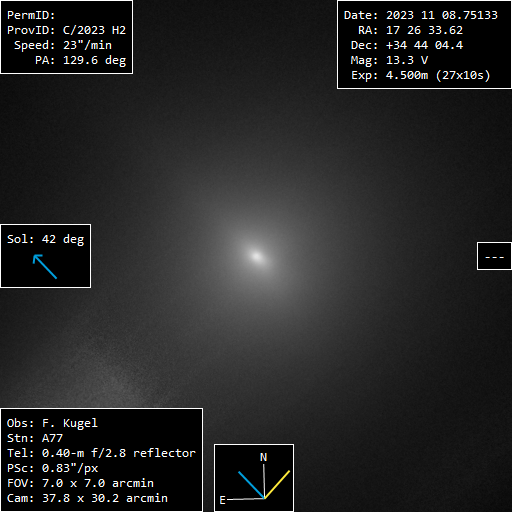
Task: Click observer name F. Kugel
Action: click(x=70, y=423)
